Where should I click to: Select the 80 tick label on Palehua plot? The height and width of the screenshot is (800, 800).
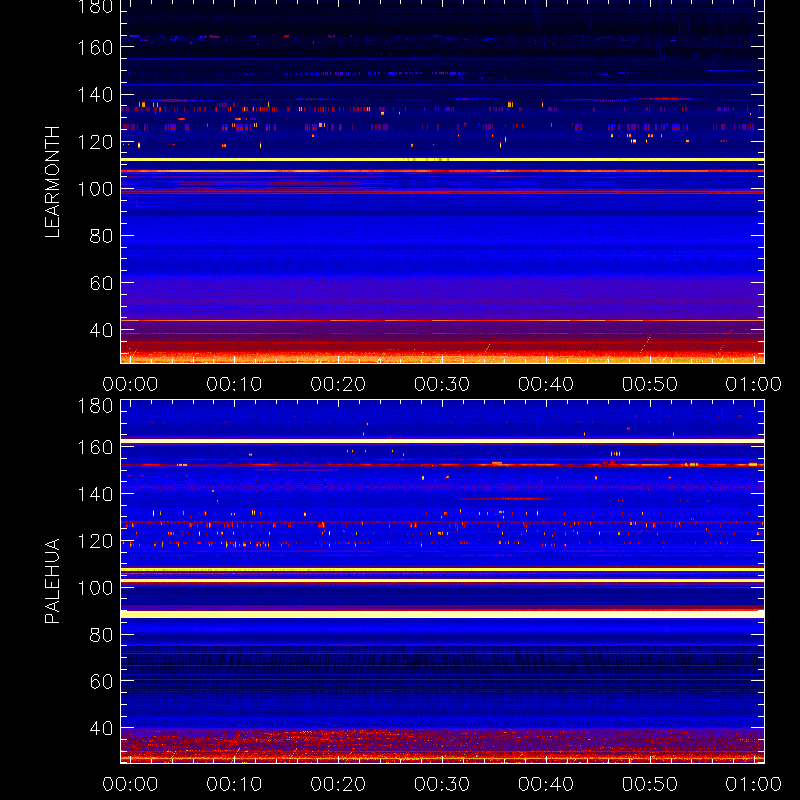(x=101, y=635)
